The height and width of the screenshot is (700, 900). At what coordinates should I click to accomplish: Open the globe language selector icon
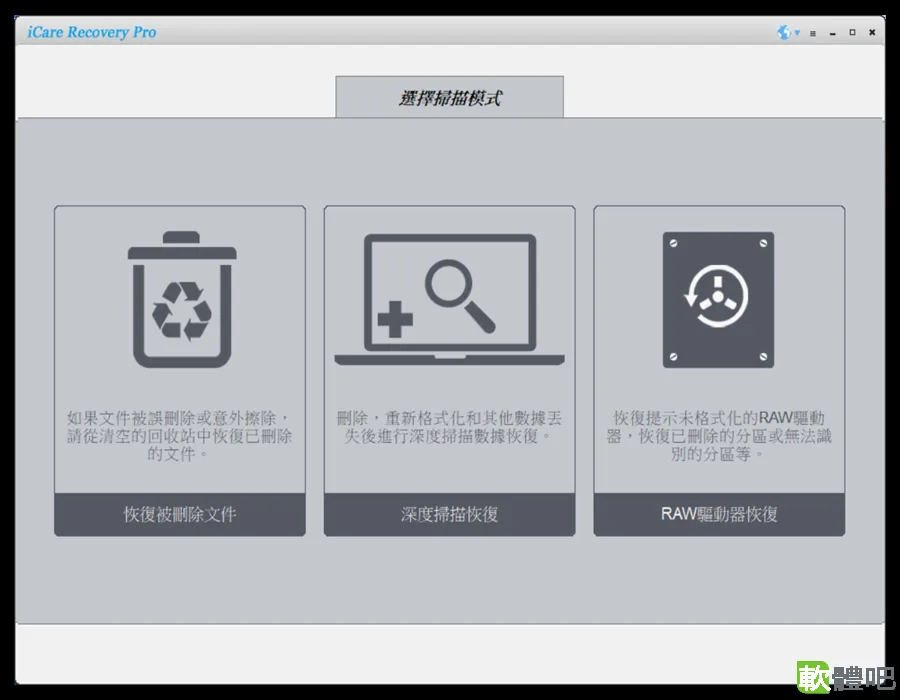click(x=783, y=32)
